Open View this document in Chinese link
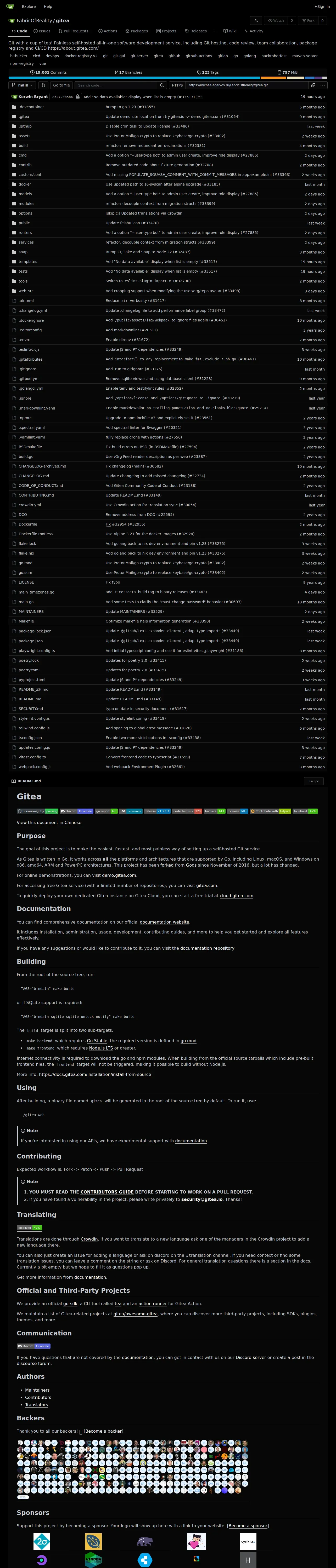Viewport: 336px width, 1568px height. tap(49, 822)
